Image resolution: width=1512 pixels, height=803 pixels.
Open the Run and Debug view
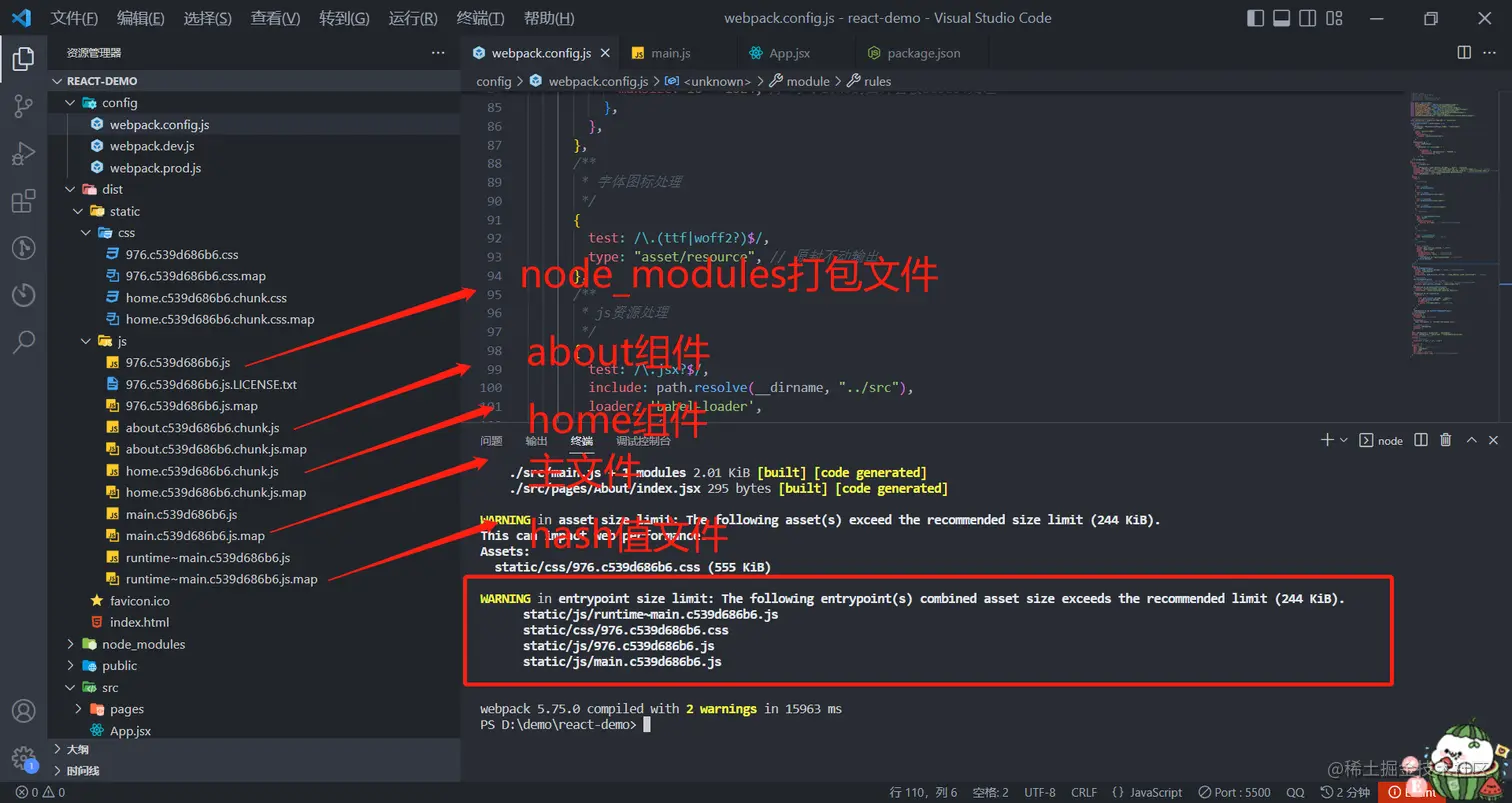pos(23,155)
